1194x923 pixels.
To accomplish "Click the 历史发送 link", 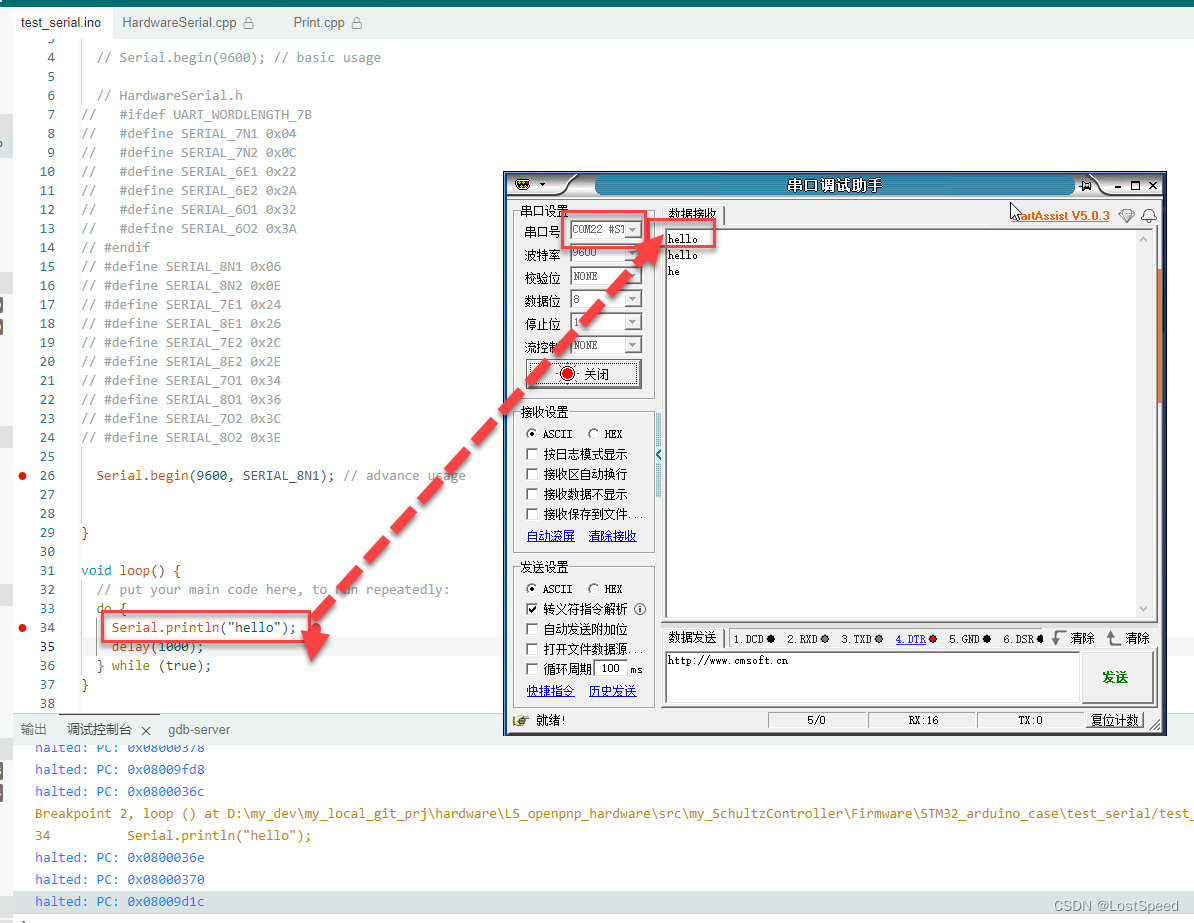I will coord(612,691).
